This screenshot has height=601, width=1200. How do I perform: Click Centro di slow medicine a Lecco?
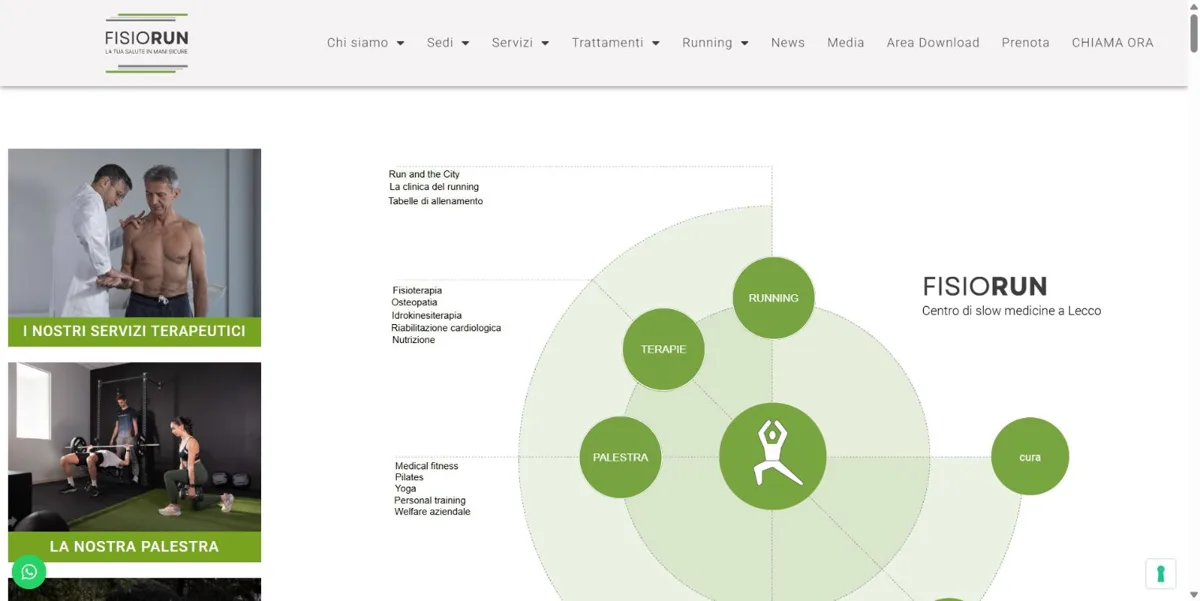1011,311
